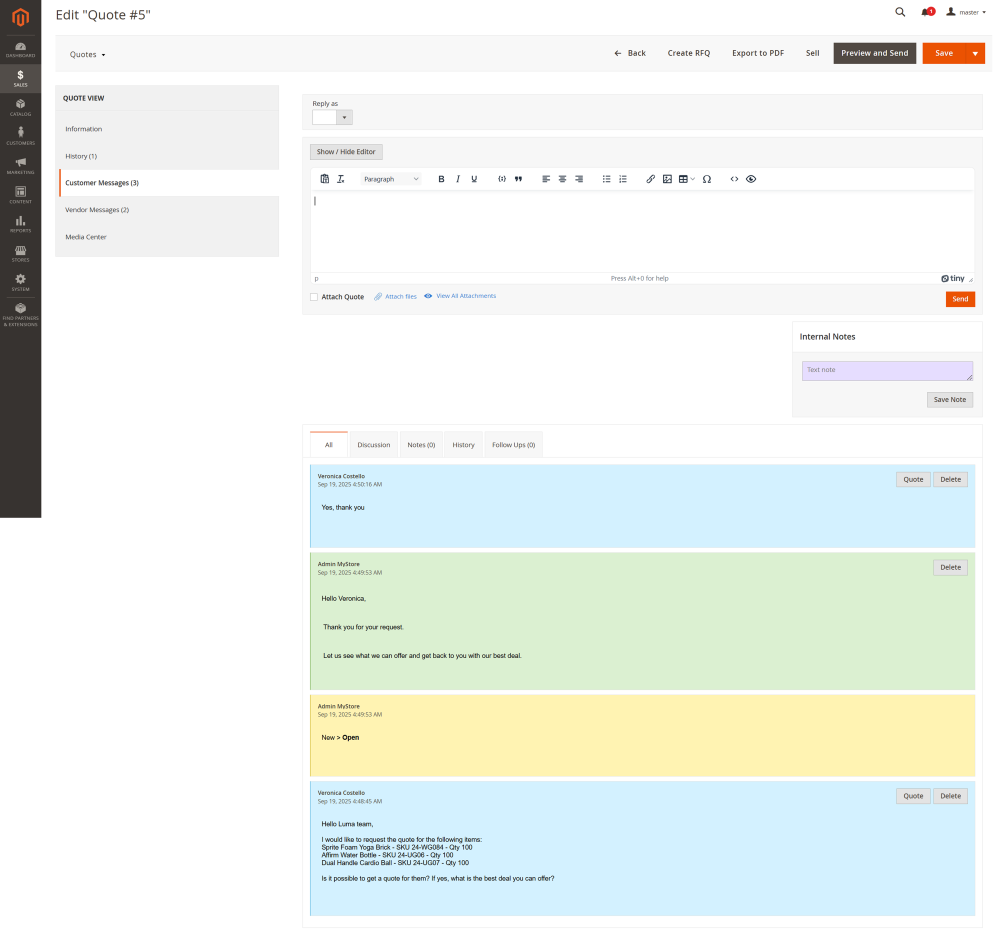This screenshot has width=1000, height=947.
Task: Click the Sell button
Action: 812,54
